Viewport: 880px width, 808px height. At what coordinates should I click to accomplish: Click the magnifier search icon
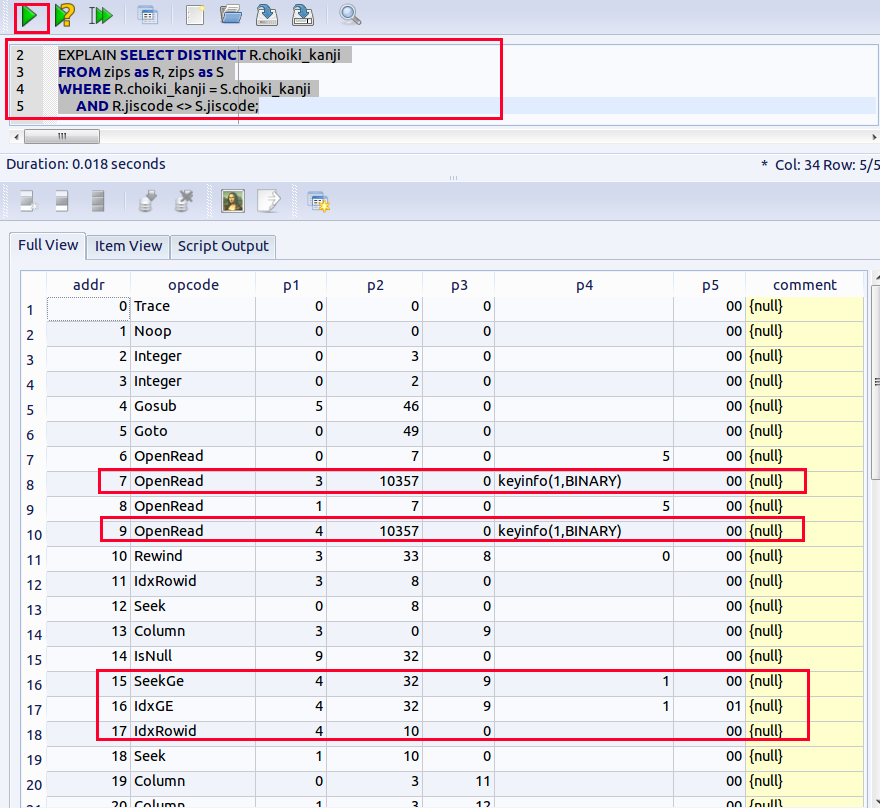[x=350, y=15]
